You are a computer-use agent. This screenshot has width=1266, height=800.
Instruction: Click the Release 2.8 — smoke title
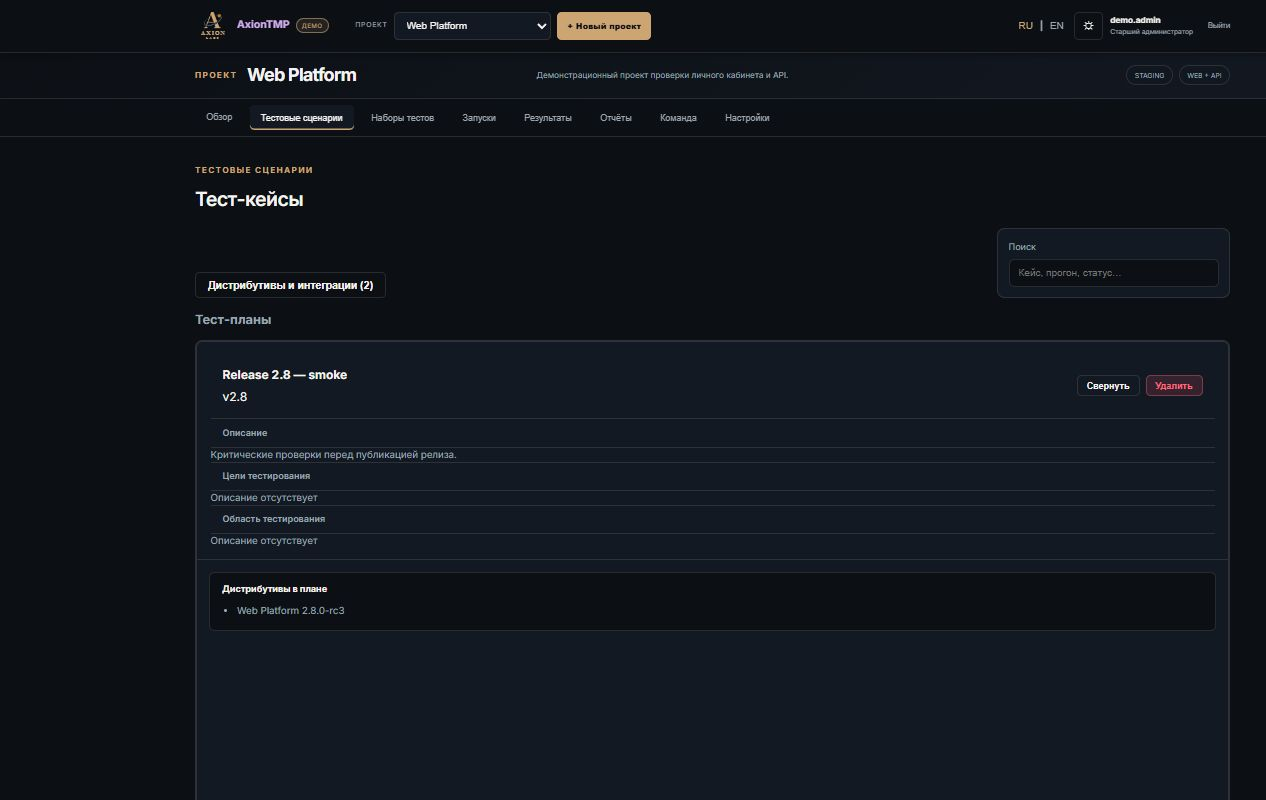(x=285, y=375)
